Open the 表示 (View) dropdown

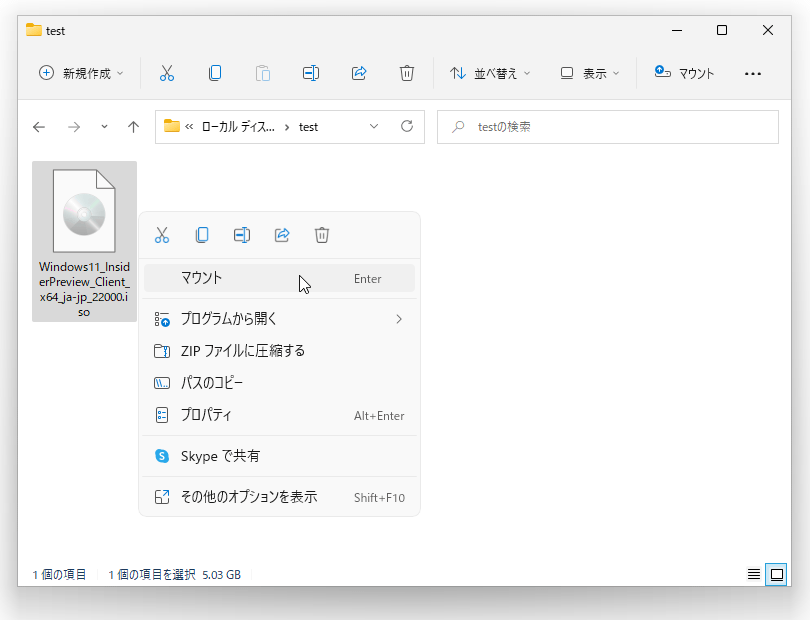(589, 73)
